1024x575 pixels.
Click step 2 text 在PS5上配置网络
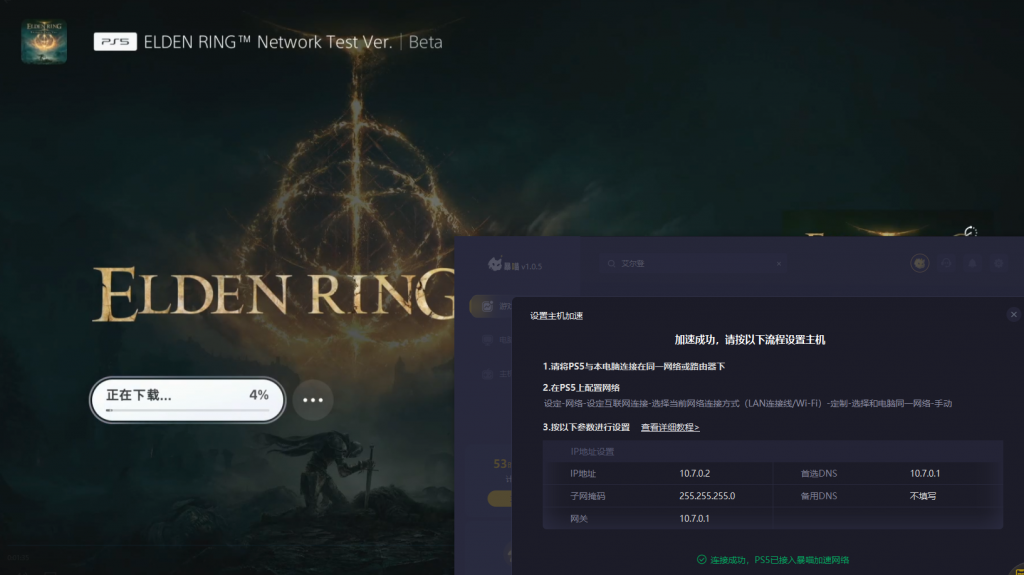click(581, 387)
